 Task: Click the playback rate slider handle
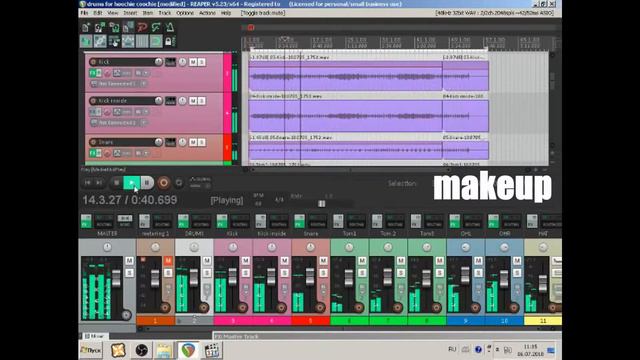pyautogui.click(x=322, y=203)
